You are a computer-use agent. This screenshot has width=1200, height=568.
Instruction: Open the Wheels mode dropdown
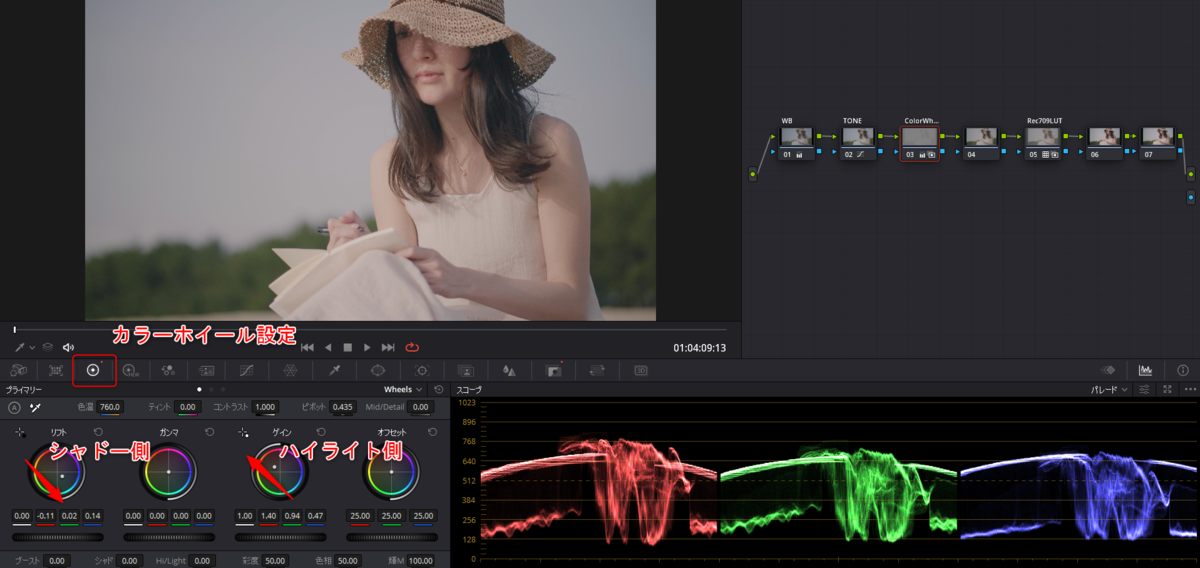(x=403, y=389)
